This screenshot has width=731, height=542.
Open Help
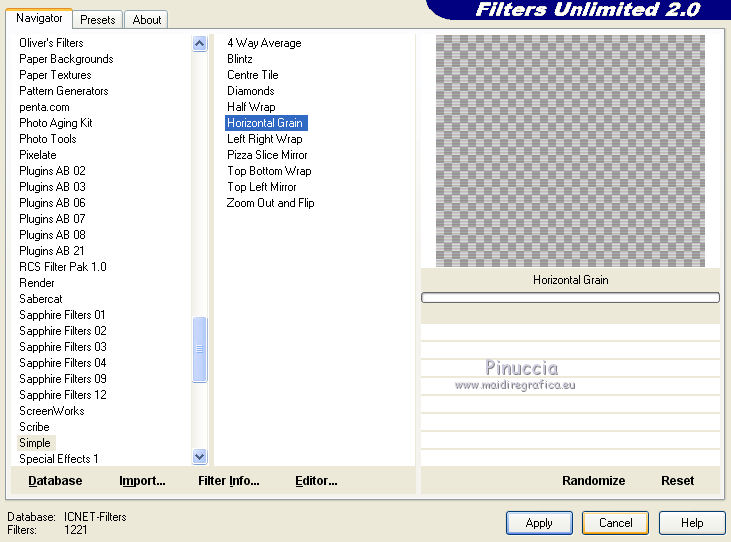(692, 523)
